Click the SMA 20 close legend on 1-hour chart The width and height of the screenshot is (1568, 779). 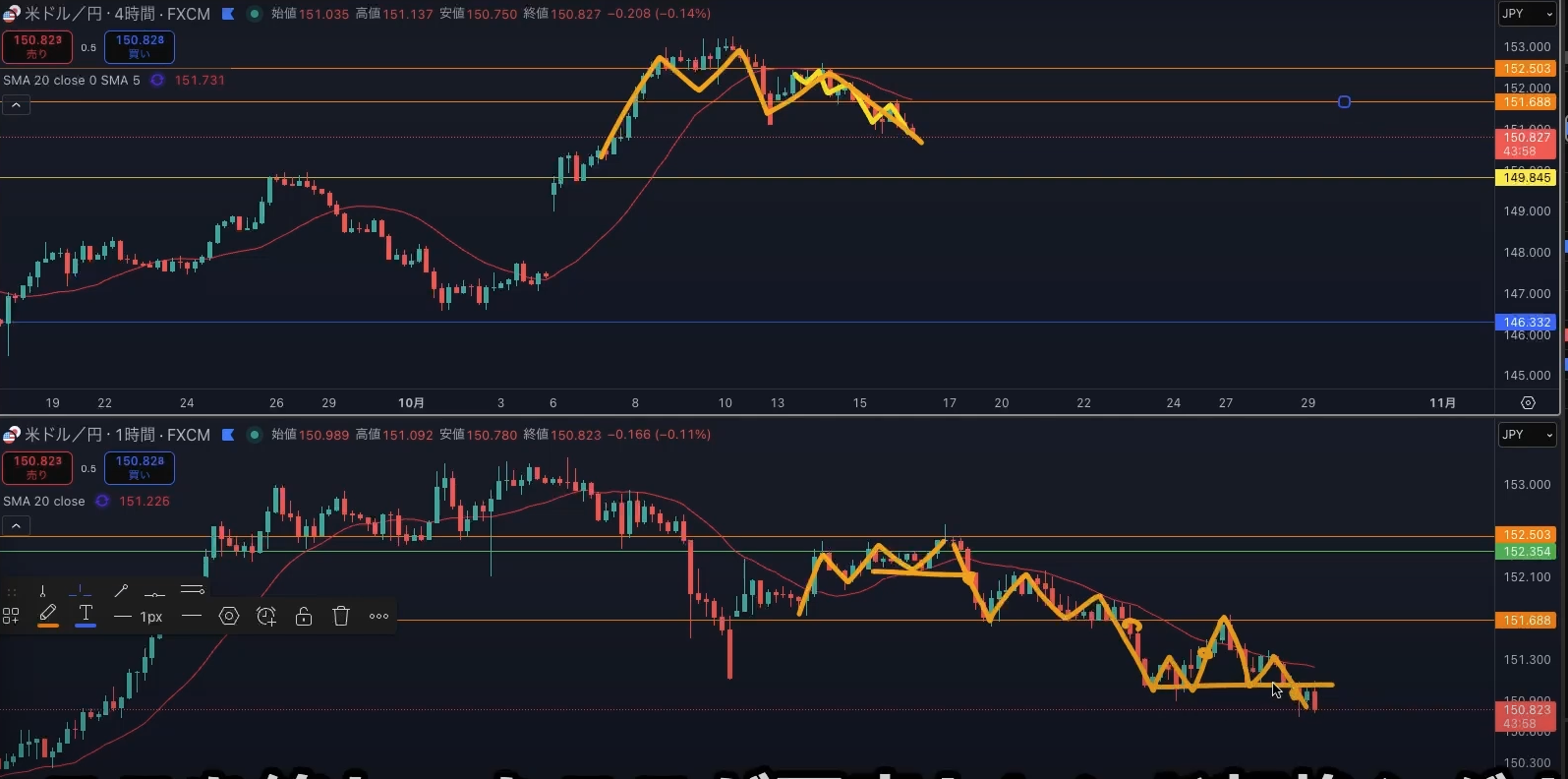[44, 502]
